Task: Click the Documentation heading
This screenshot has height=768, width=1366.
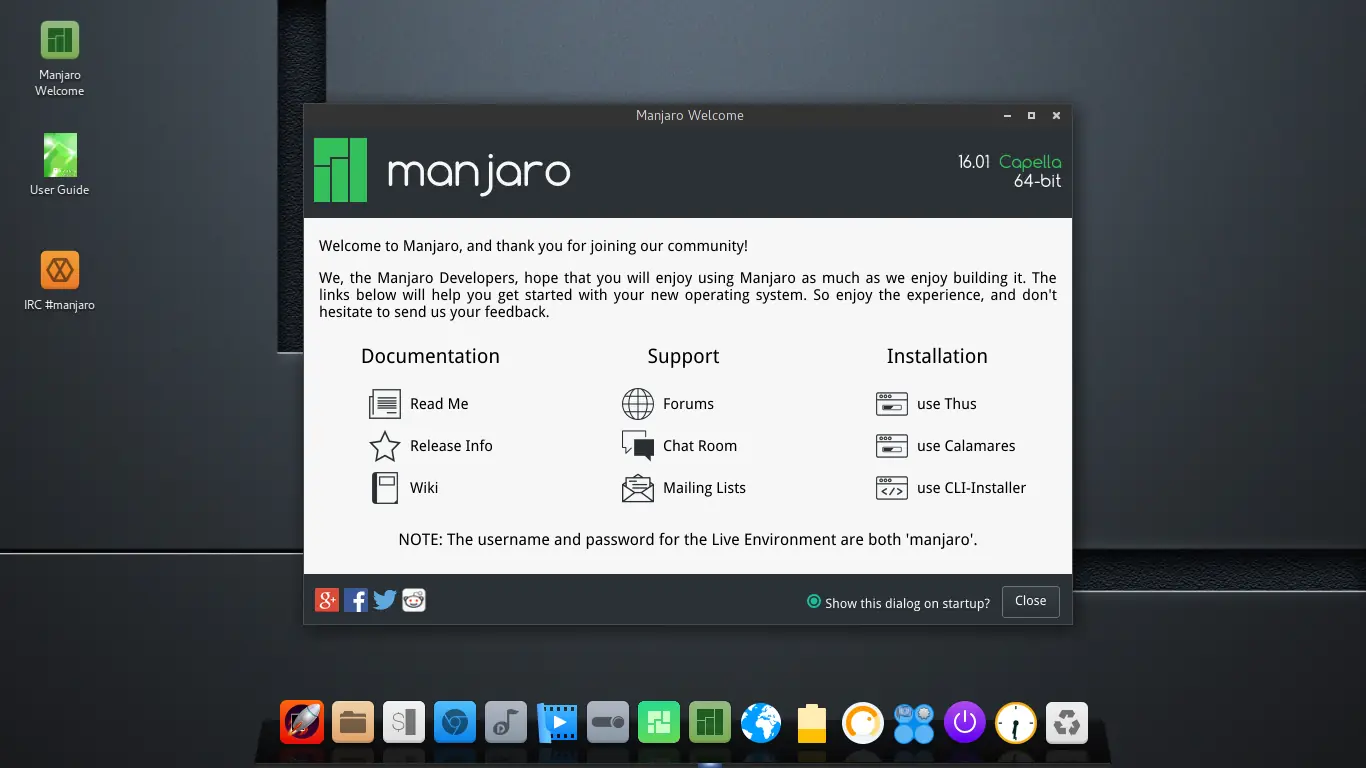Action: (430, 356)
